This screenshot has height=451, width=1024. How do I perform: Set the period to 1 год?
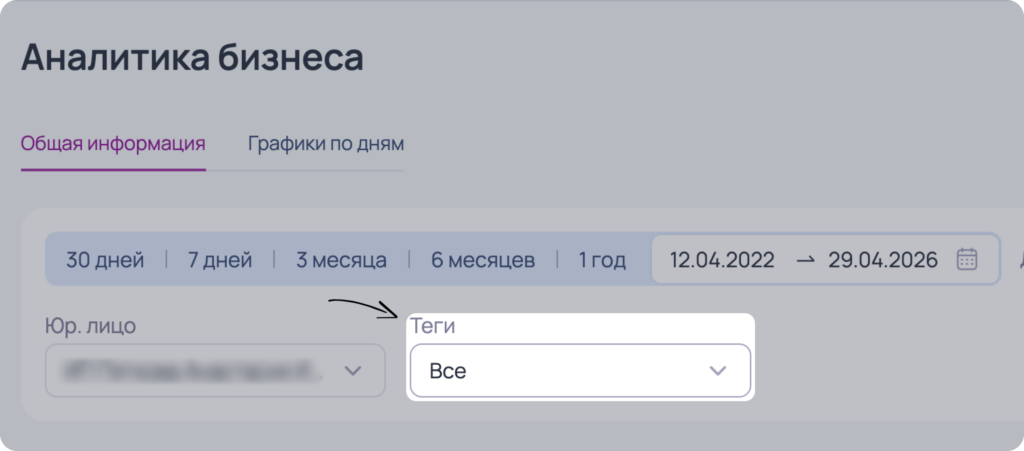click(602, 260)
